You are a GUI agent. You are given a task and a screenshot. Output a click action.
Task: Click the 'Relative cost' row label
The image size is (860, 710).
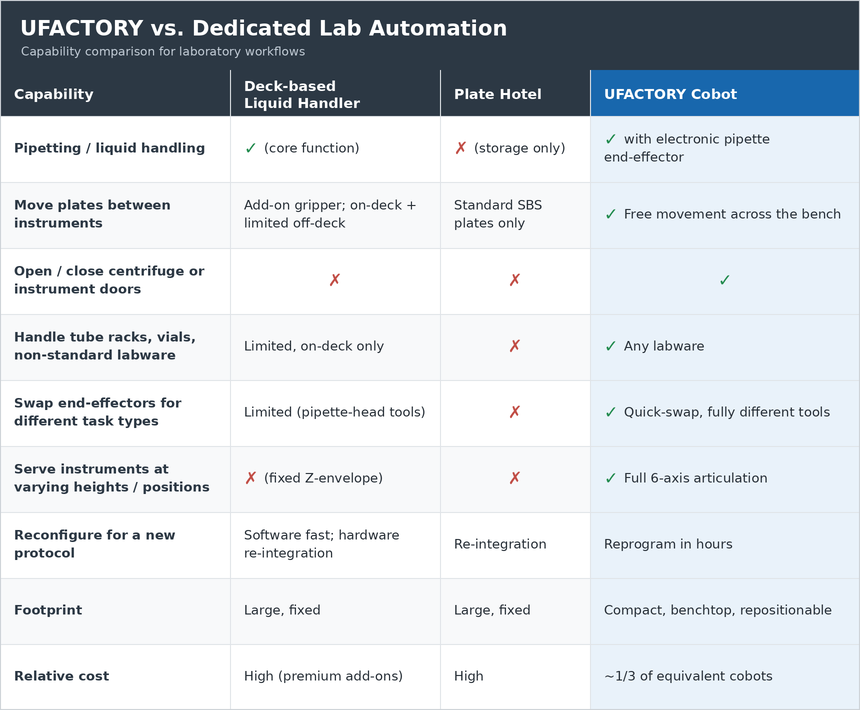coord(61,676)
